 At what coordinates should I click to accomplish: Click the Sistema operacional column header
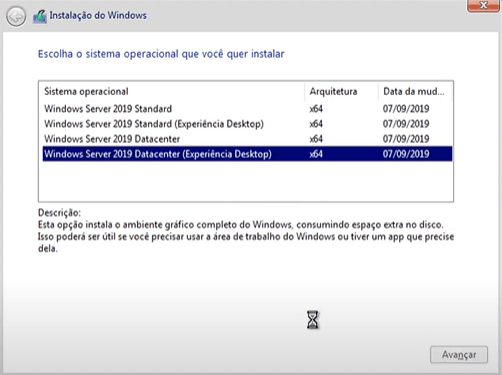coord(172,91)
